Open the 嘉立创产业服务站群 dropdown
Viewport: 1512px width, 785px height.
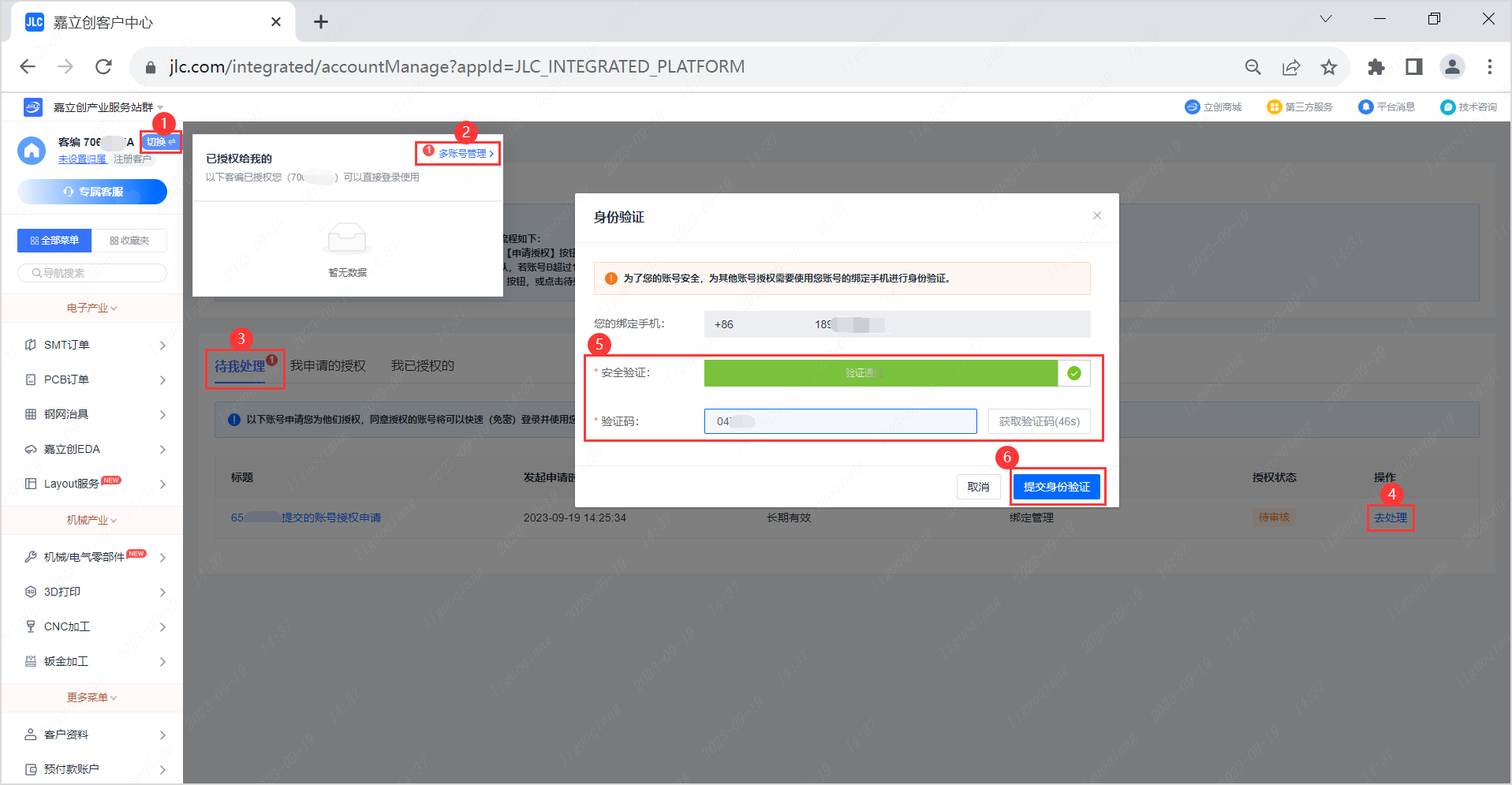coord(107,107)
